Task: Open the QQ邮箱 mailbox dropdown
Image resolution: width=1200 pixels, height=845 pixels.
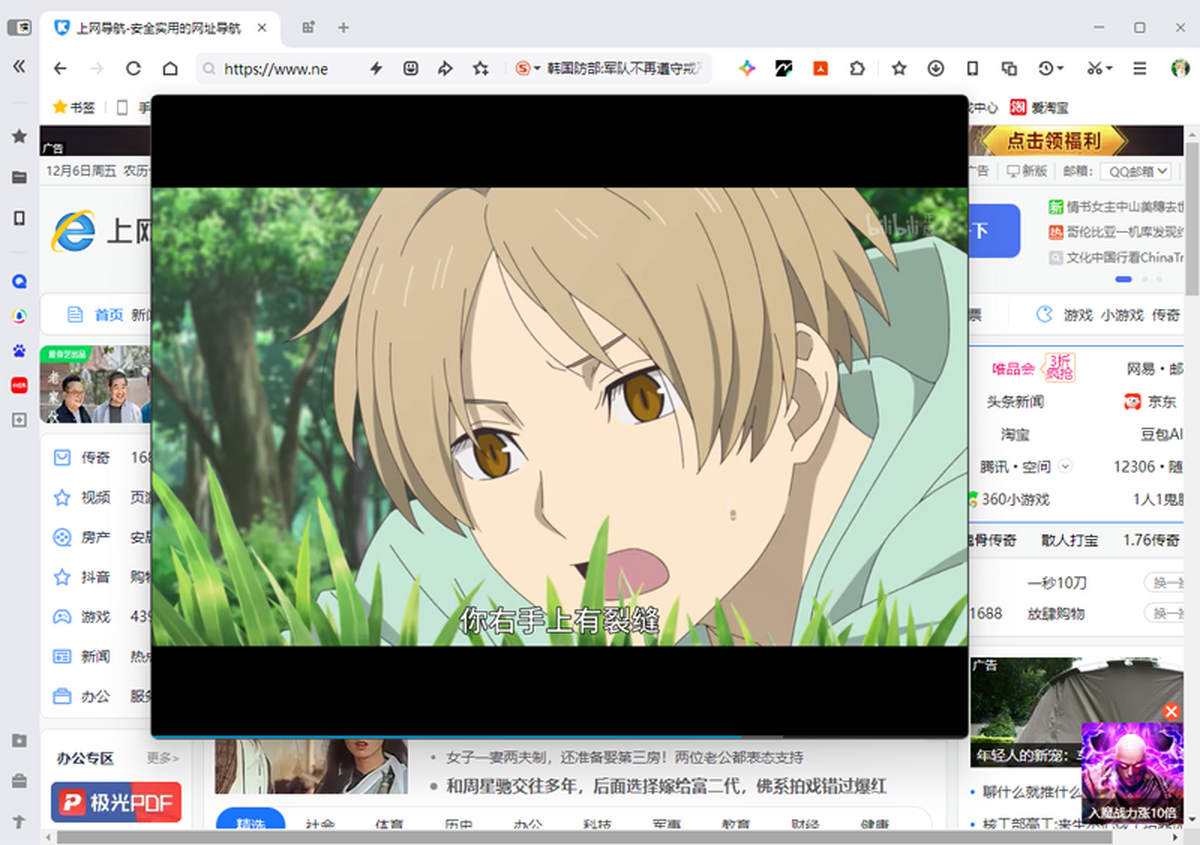Action: coord(1135,171)
